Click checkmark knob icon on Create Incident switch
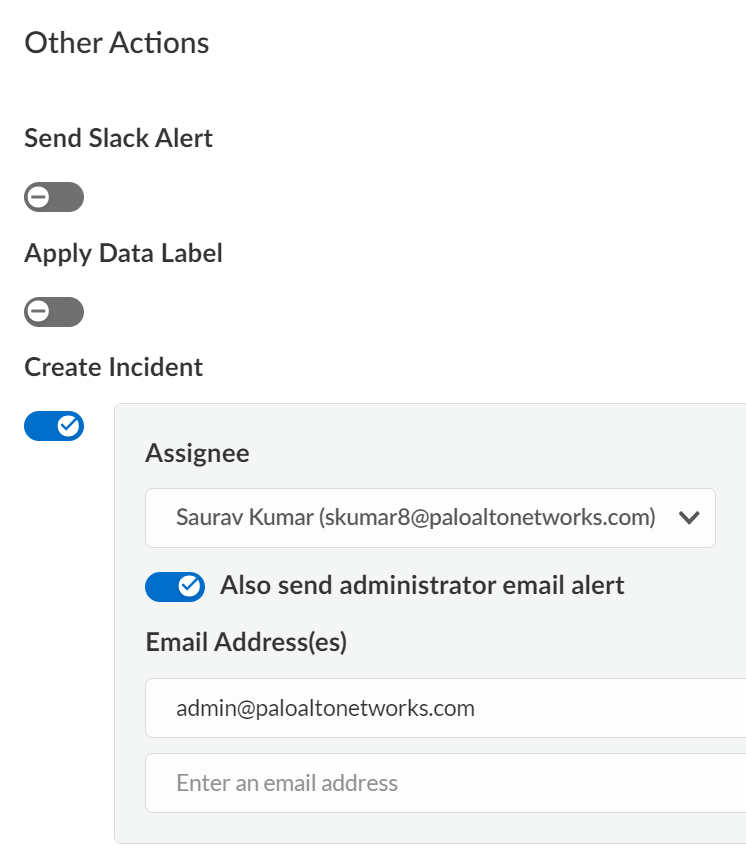The image size is (746, 866). 69,427
